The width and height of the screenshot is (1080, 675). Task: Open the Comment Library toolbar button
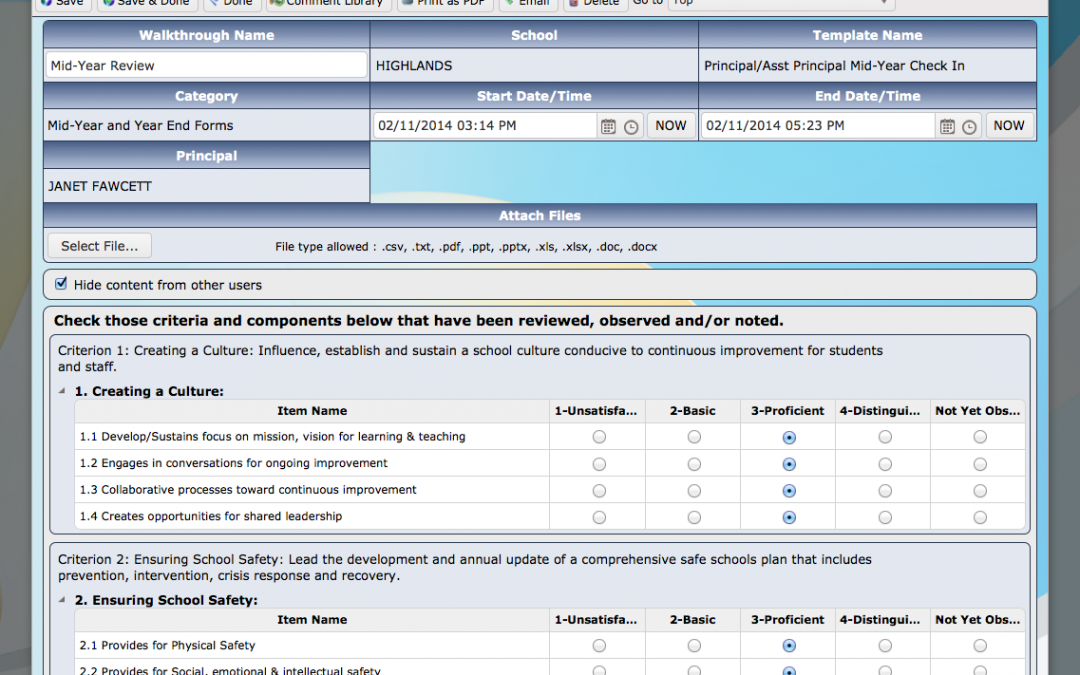328,3
